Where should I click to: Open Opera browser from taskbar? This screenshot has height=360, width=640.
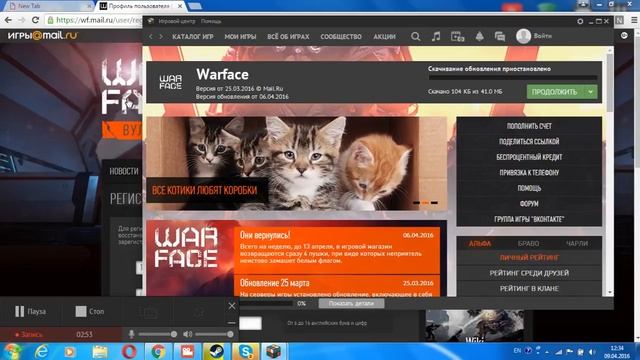pyautogui.click(x=129, y=351)
